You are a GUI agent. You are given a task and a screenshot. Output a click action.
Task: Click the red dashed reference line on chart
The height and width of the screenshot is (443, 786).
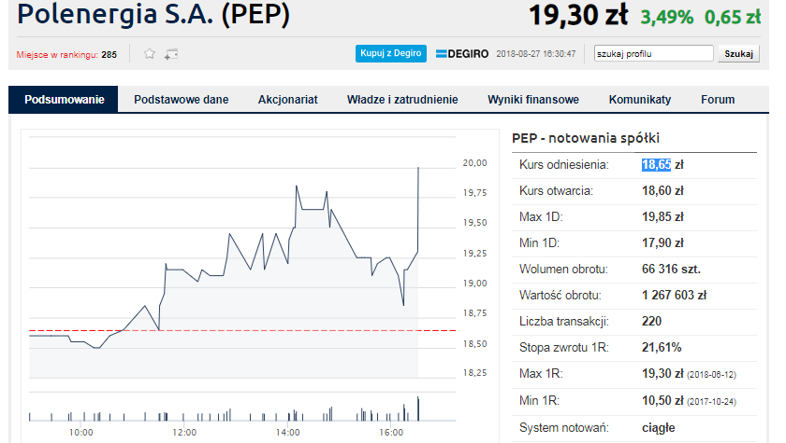(243, 331)
